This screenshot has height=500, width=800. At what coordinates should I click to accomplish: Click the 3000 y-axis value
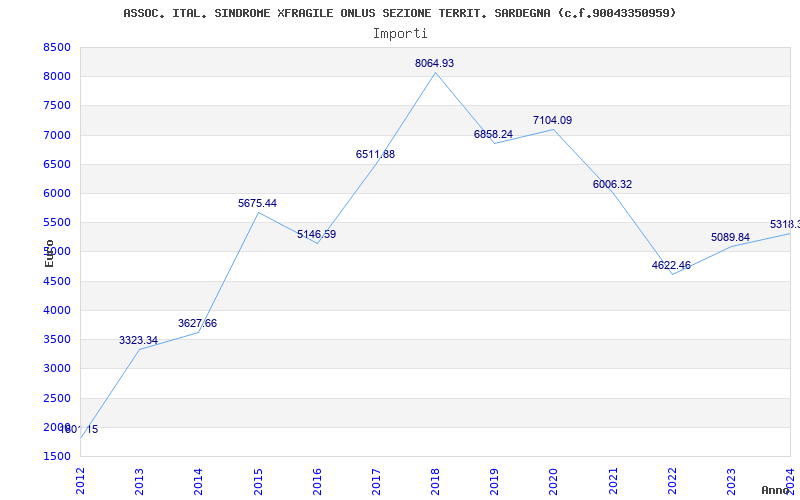57,368
